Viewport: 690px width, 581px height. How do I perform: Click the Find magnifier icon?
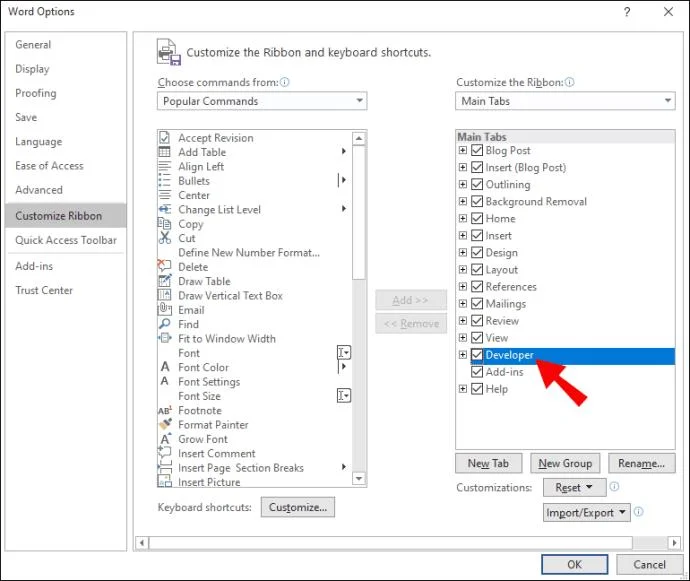[165, 324]
